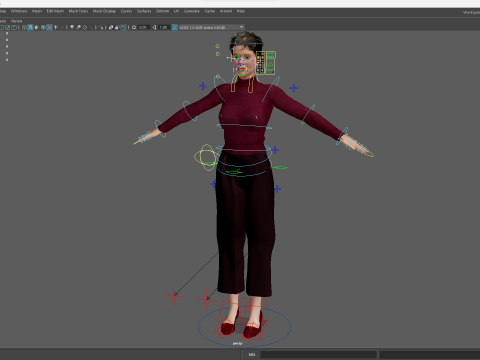Toggle the highlighted X-ray joints icon in panel toolbar
The image size is (480, 360).
(123, 27)
